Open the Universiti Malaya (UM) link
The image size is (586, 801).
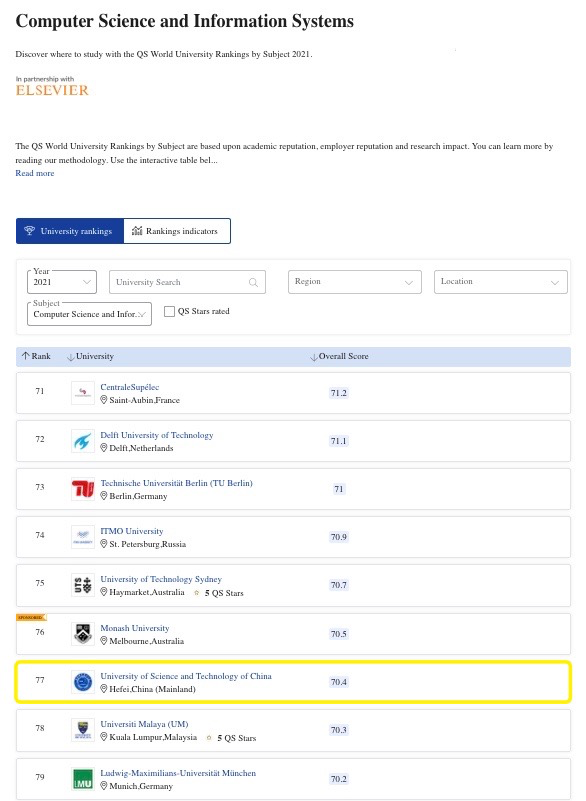point(145,724)
